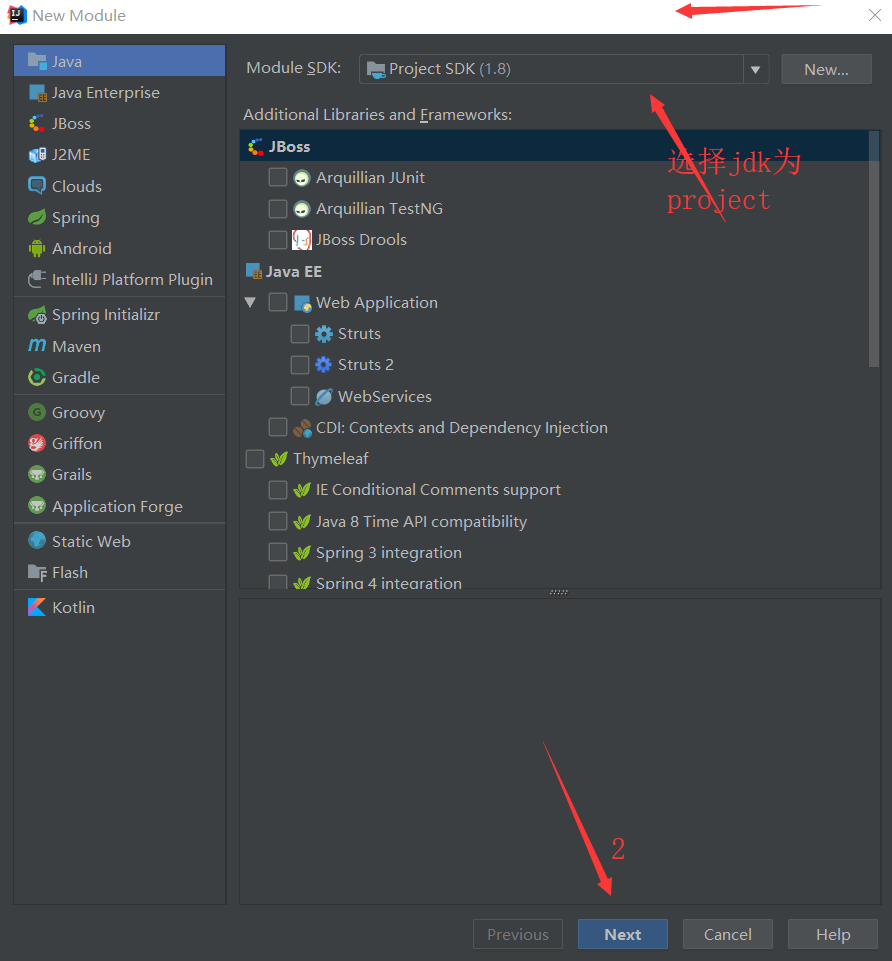Open the Module SDK dropdown

pos(756,69)
